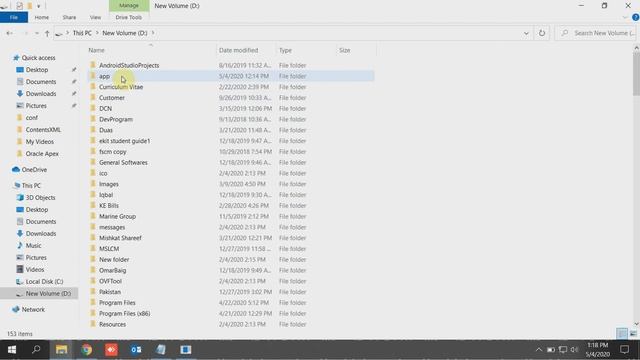Open the Help question mark icon
The width and height of the screenshot is (640, 360).
(636, 18)
